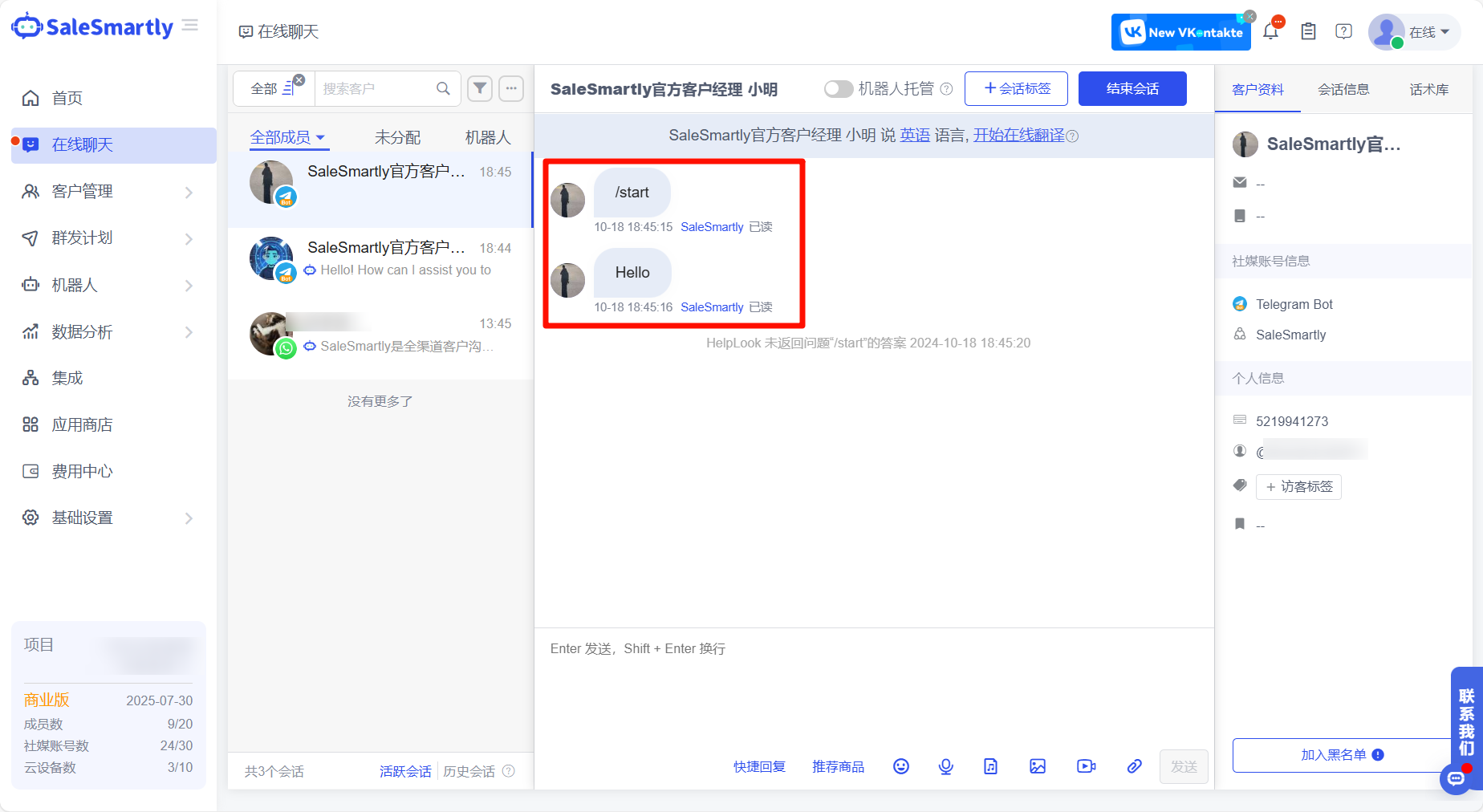Open the help question mark icon
The width and height of the screenshot is (1483, 812).
[x=1343, y=30]
